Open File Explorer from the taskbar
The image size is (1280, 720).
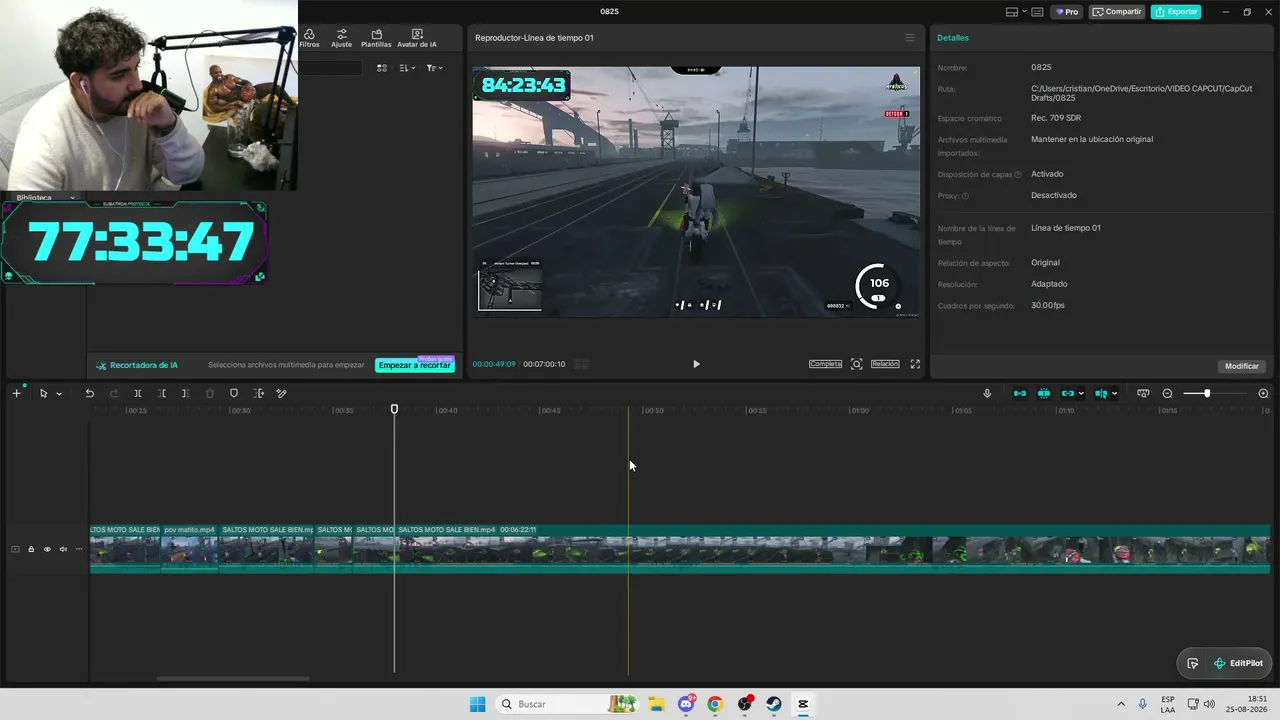tap(656, 704)
